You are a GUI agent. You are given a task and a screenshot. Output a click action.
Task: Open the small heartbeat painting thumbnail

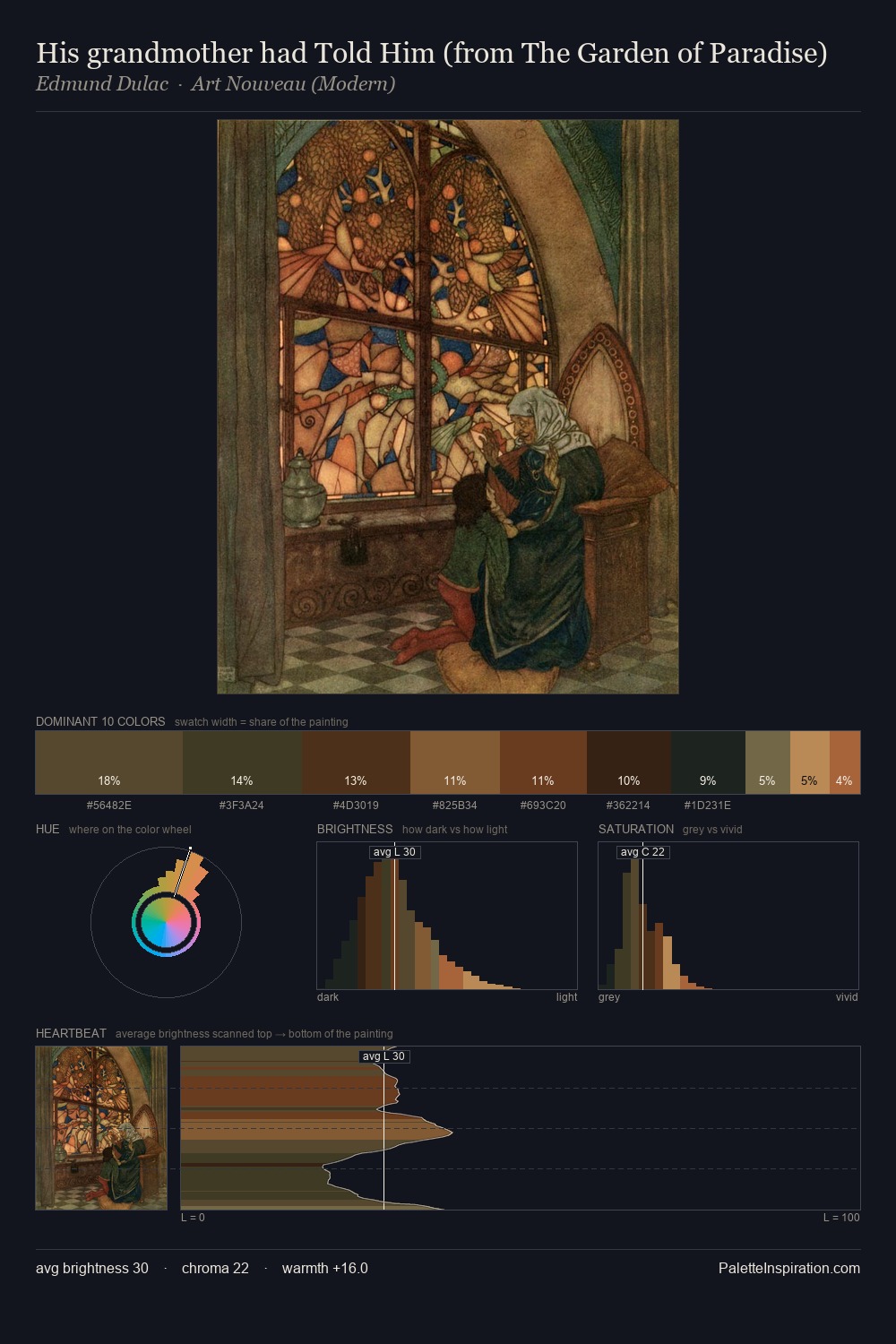(101, 1128)
